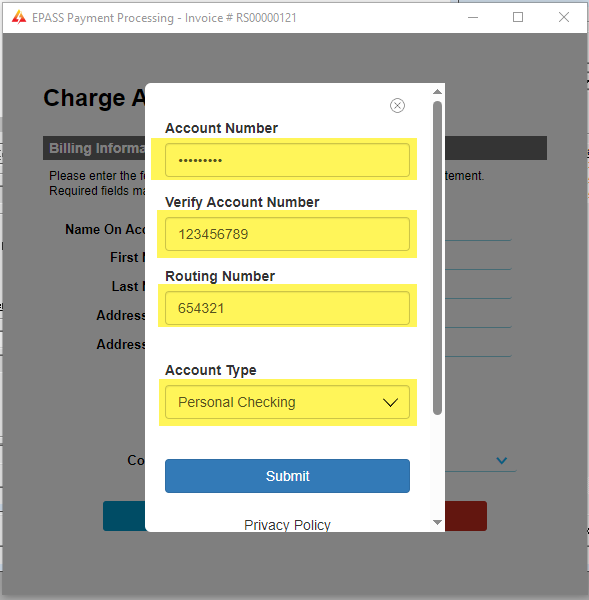Submit the bank account details
The height and width of the screenshot is (600, 589).
(287, 476)
